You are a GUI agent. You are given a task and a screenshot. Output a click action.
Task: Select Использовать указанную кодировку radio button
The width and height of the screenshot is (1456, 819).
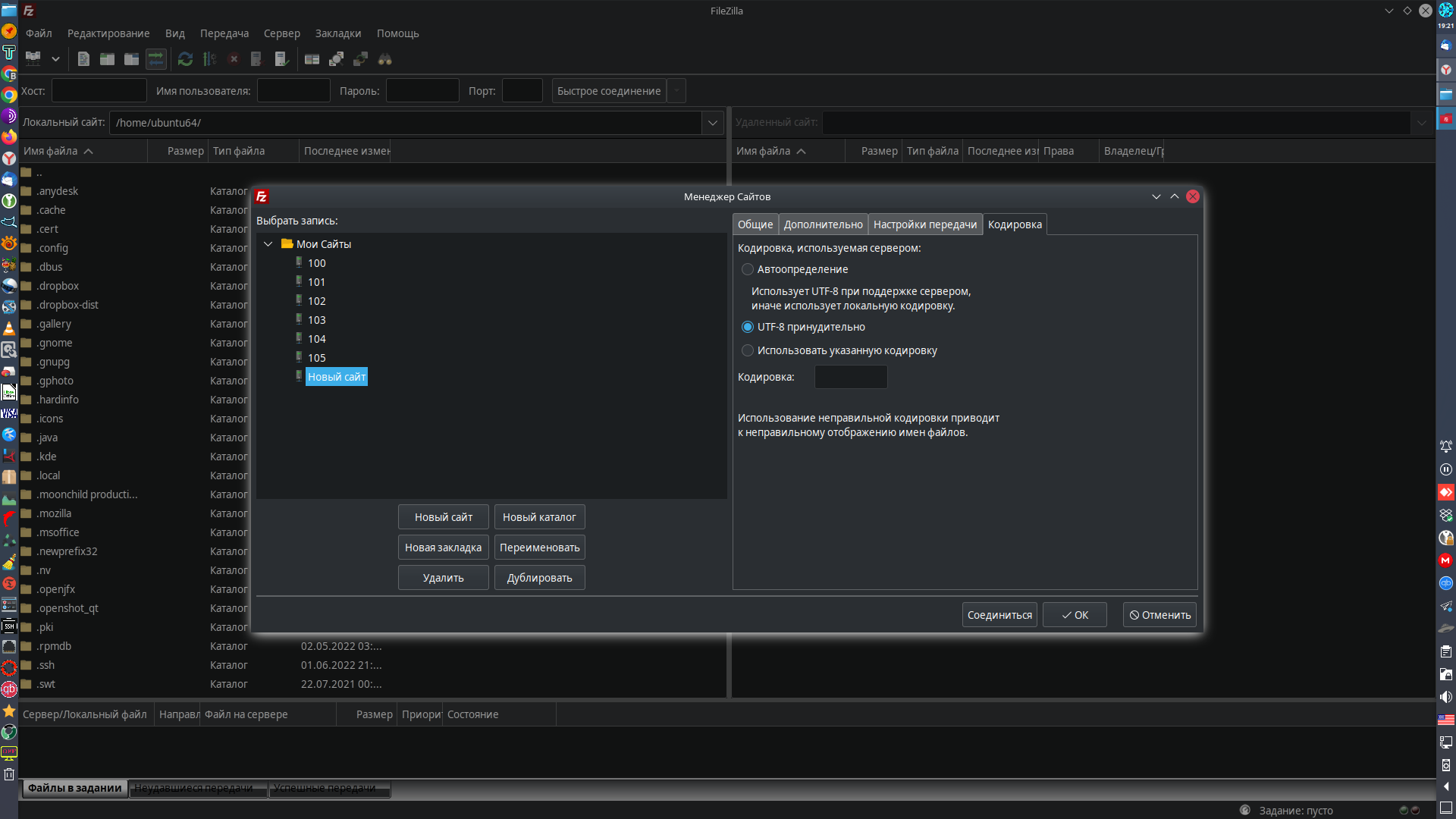[748, 350]
